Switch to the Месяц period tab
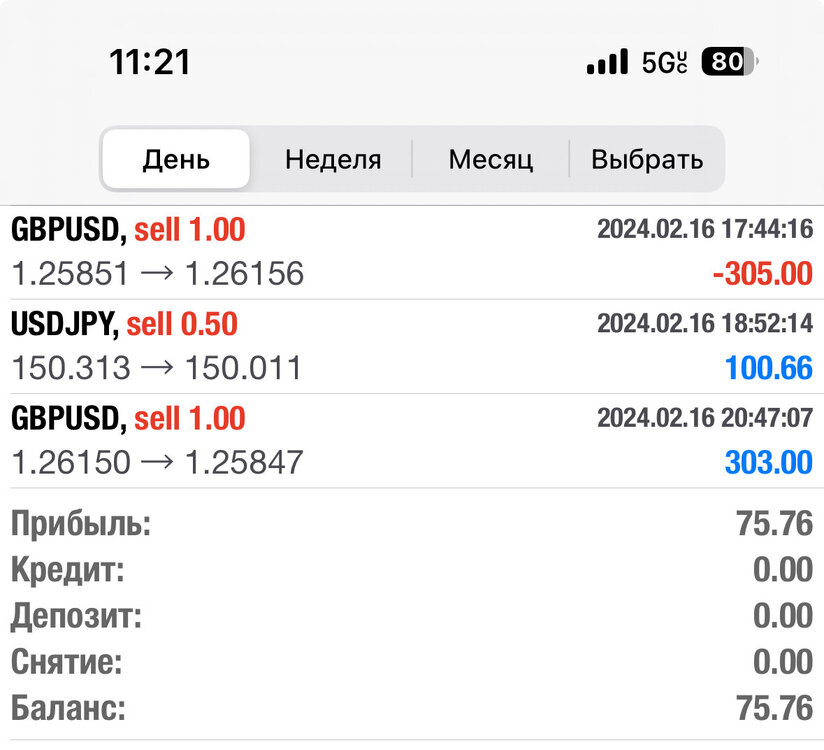 [x=491, y=159]
